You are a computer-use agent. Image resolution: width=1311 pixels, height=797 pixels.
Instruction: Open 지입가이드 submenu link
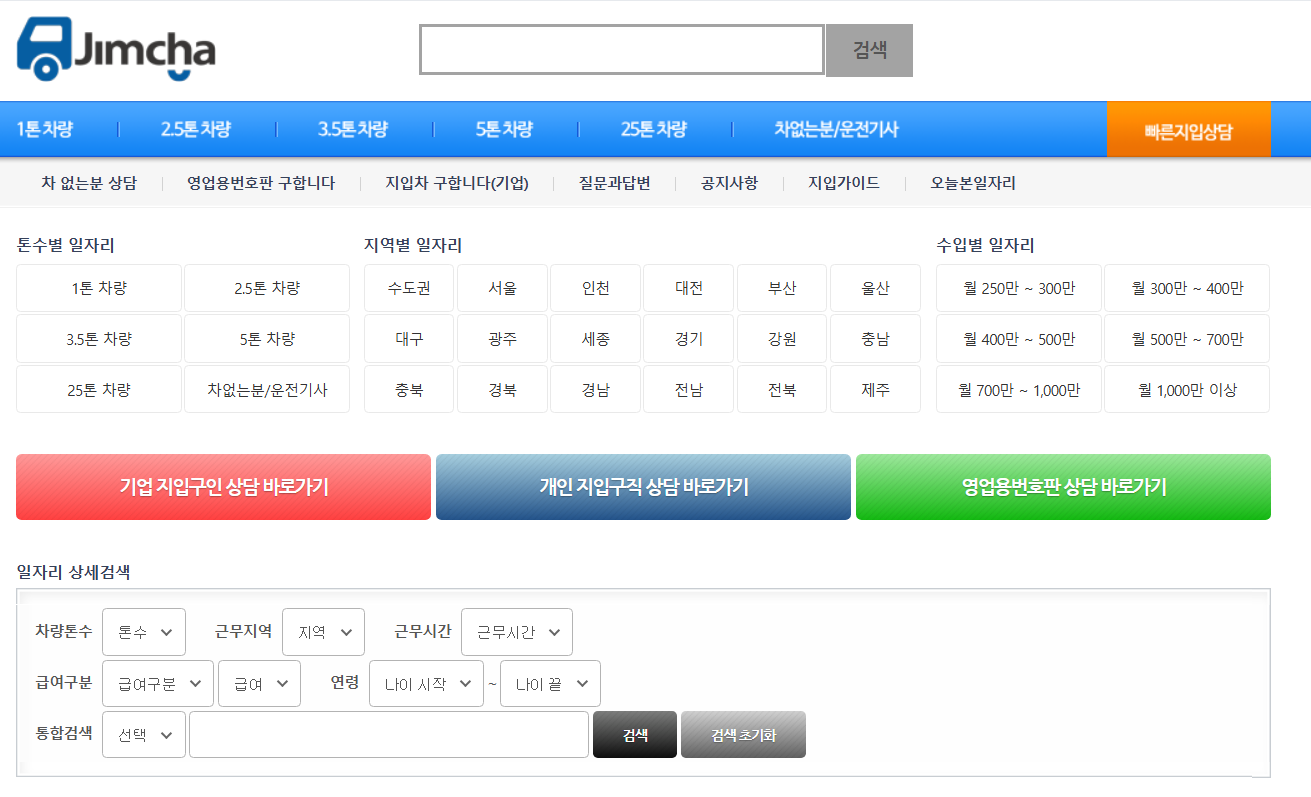click(x=844, y=183)
